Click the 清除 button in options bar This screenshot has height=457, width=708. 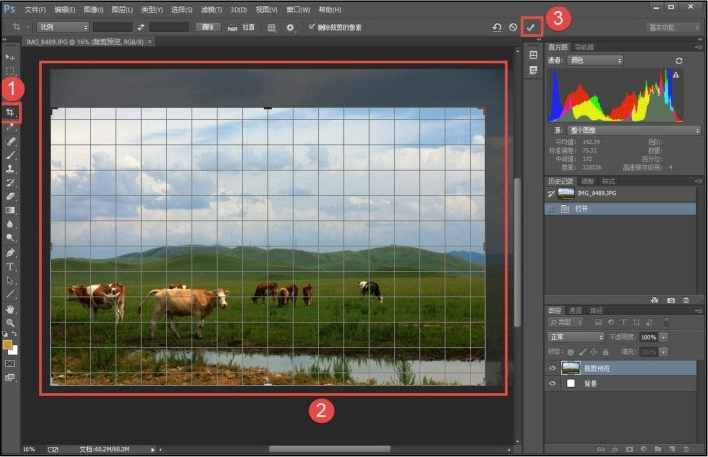click(x=208, y=28)
